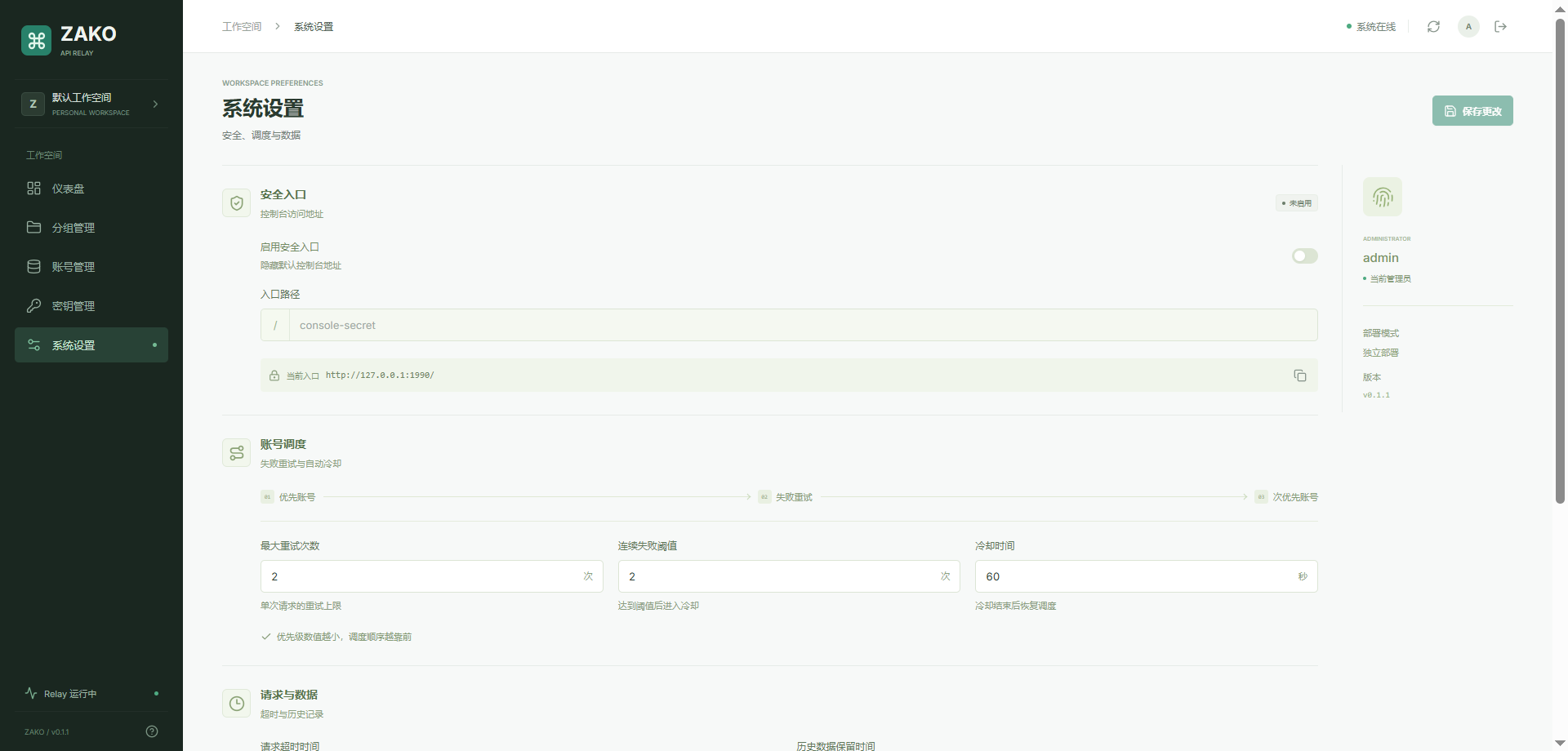
Task: Click the 未启用 status badge
Action: point(1297,203)
